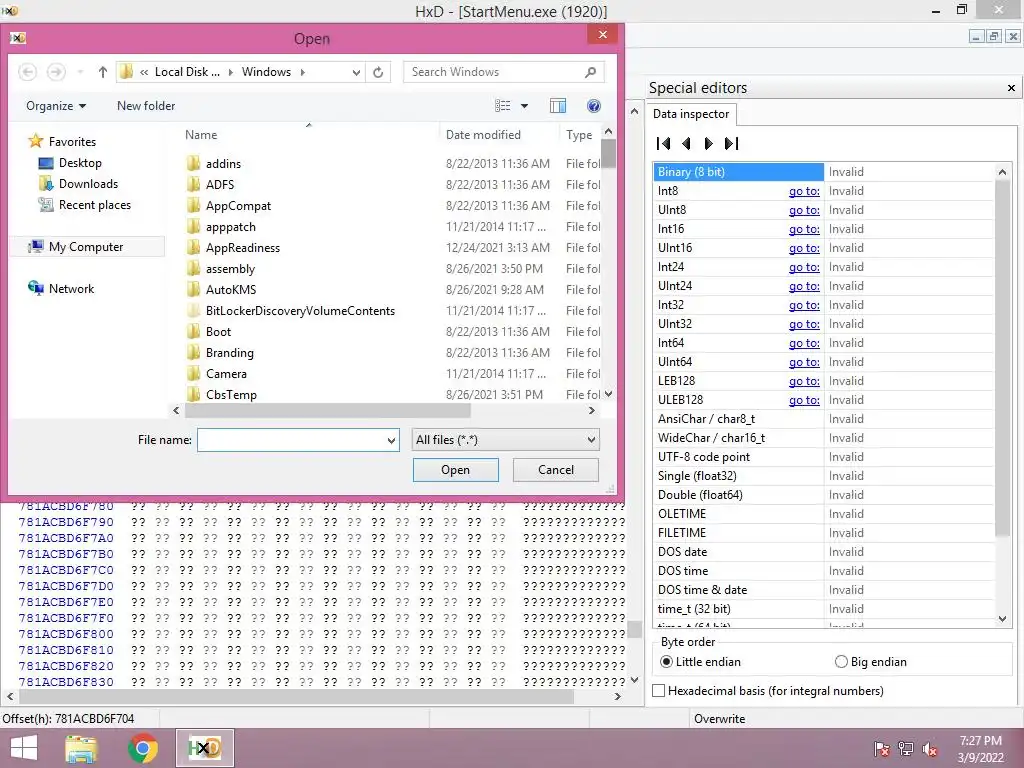Expand breadcrumb arrow after Windows
Image resolution: width=1024 pixels, height=768 pixels.
[x=302, y=72]
